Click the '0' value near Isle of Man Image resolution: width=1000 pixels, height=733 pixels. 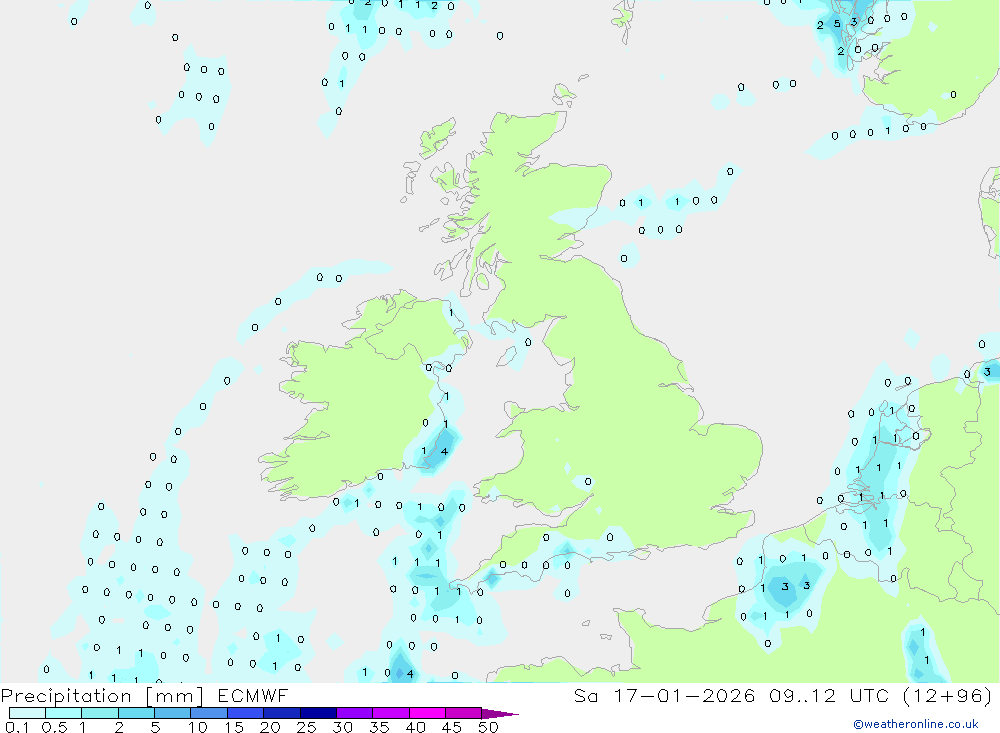click(528, 343)
